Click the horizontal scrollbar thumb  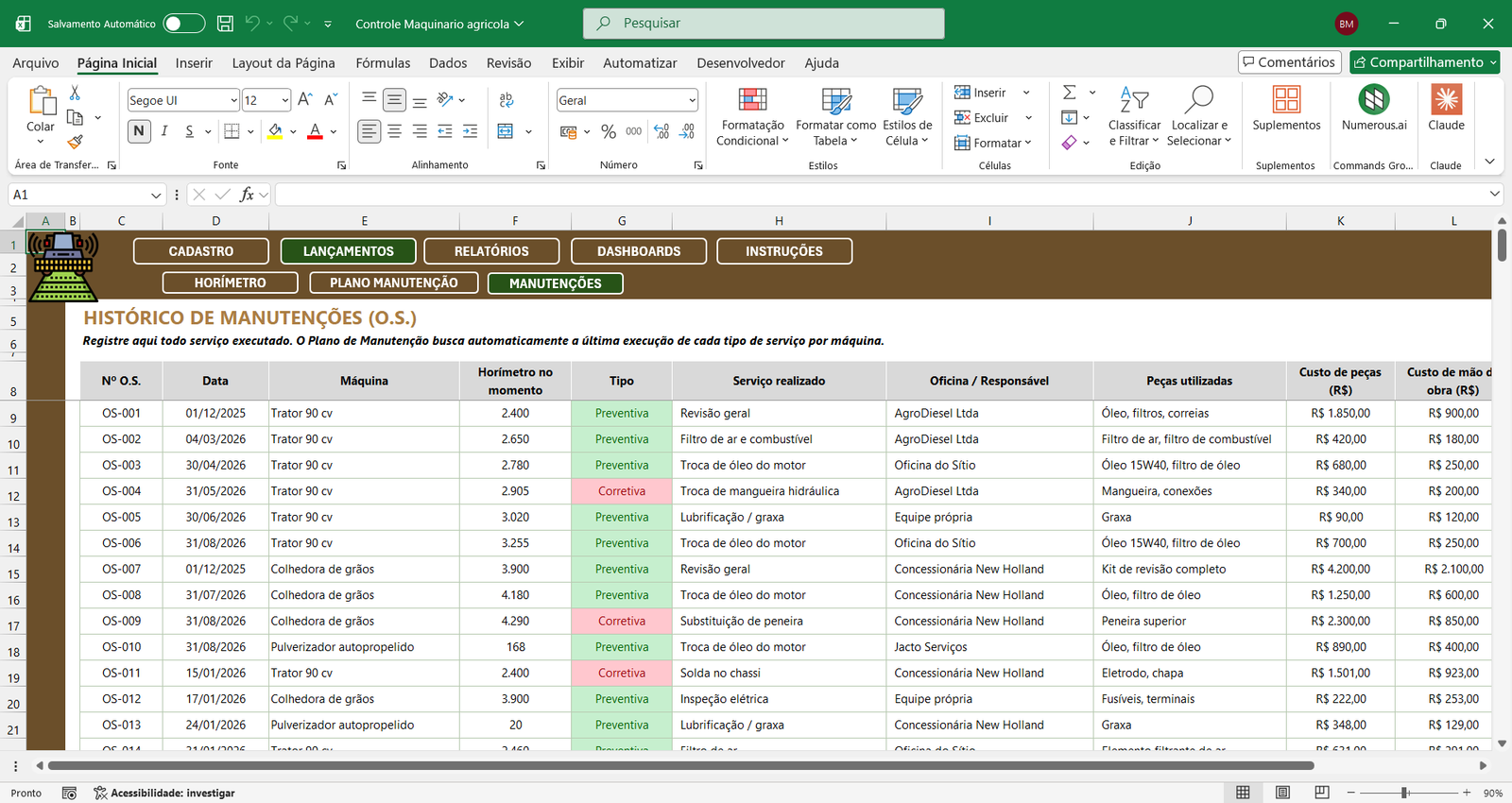click(x=680, y=765)
